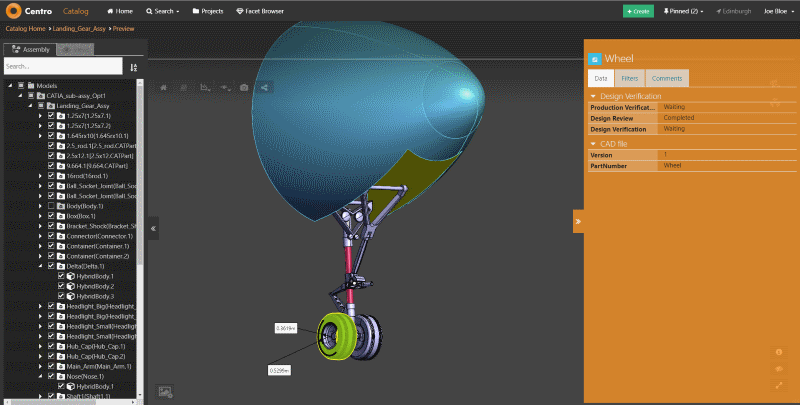This screenshot has width=800, height=405.
Task: Uncheck the 9.664.1 CATPart checkbox
Action: point(51,166)
